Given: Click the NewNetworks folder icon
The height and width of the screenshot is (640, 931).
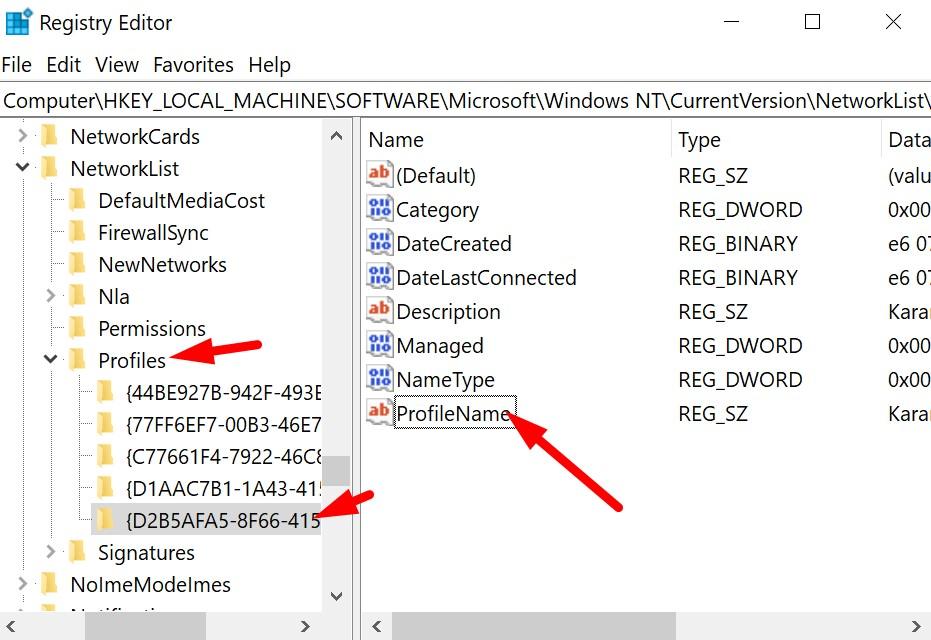Looking at the screenshot, I should (77, 264).
